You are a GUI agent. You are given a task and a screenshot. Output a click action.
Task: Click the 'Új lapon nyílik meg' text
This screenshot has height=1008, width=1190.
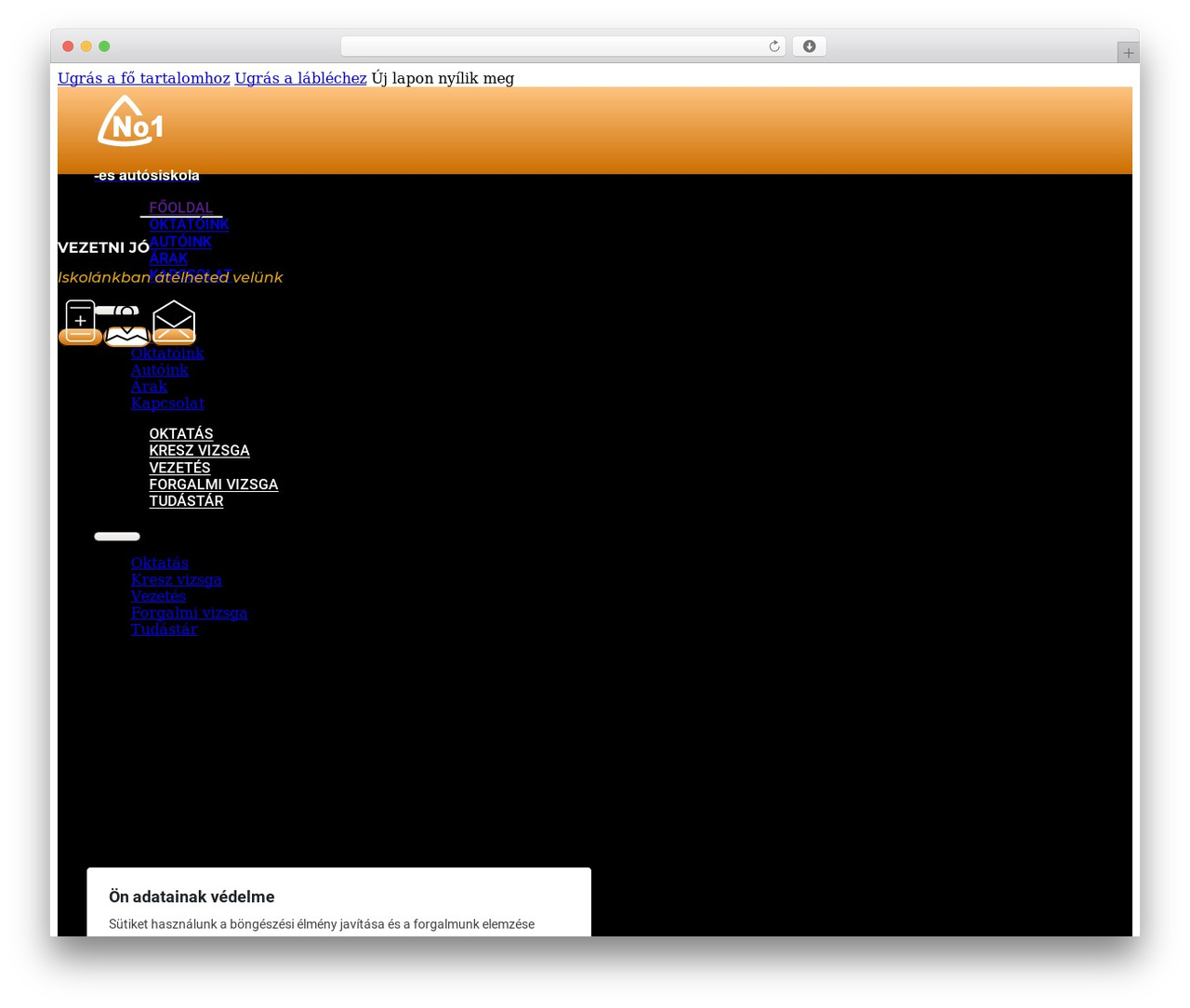443,78
